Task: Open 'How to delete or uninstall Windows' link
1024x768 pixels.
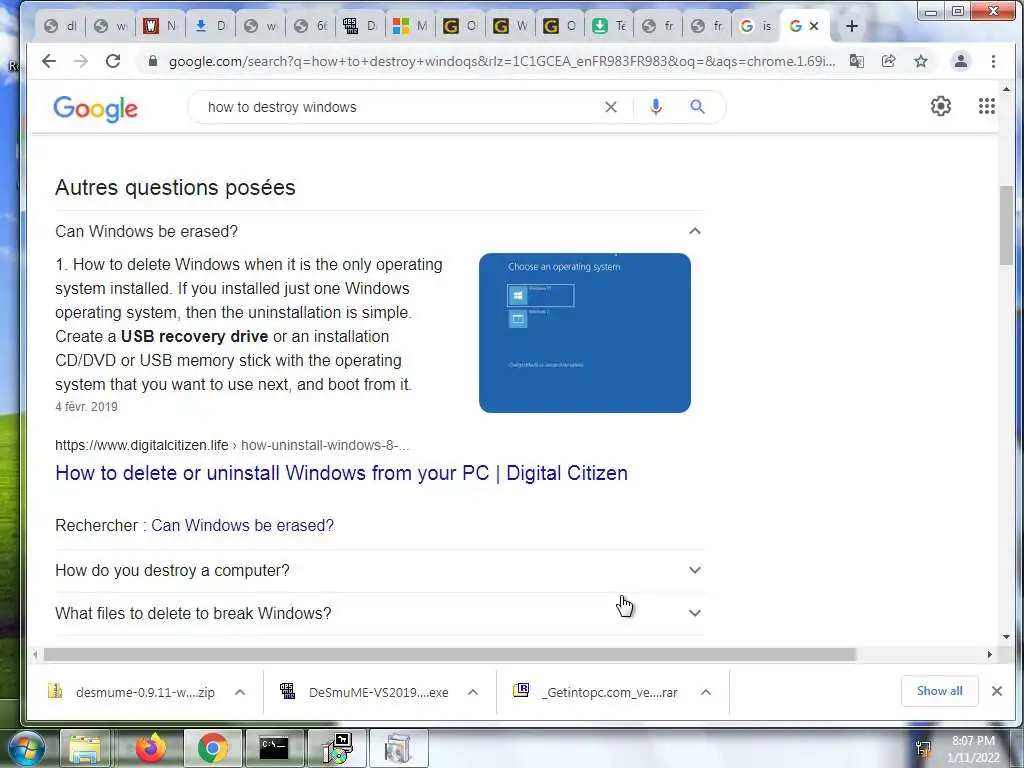Action: coord(342,473)
